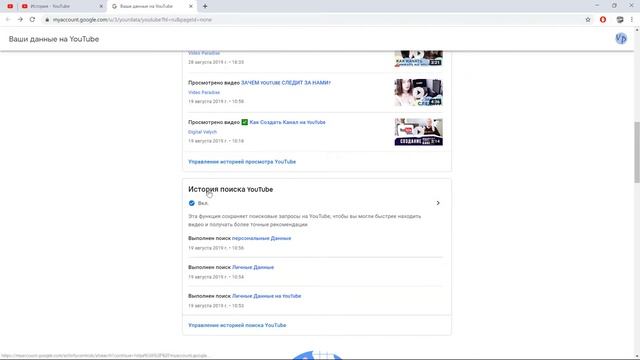
Task: Reload the page with the refresh icon
Action: [32, 20]
